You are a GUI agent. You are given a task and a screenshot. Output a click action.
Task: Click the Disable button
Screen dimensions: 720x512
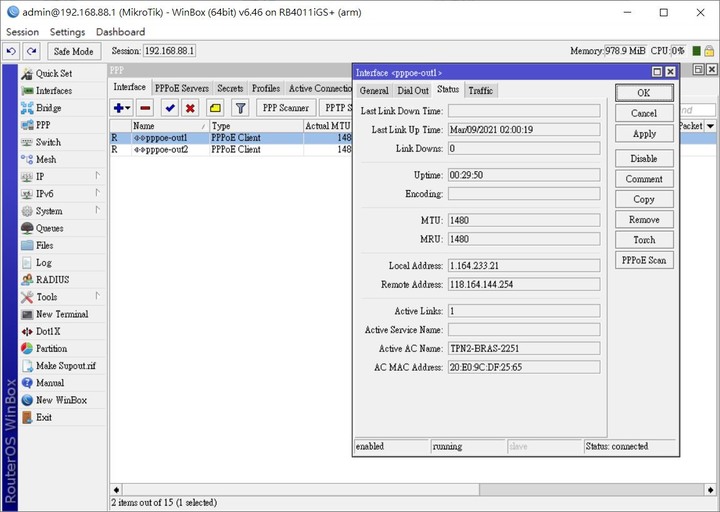click(644, 158)
